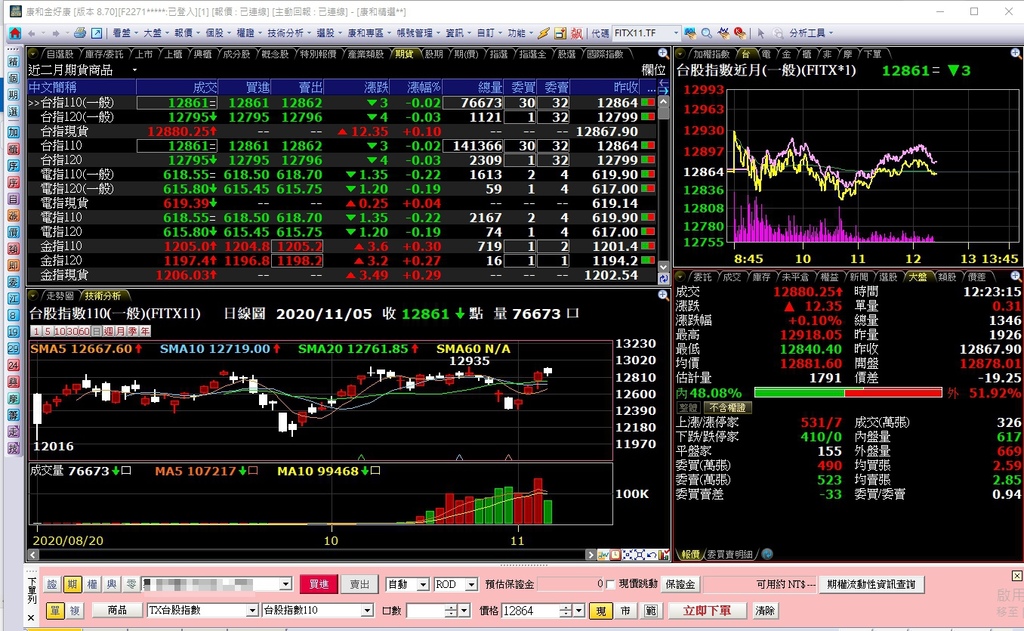
Task: Zoom the market summary panel with magnifier icon
Action: tap(1016, 276)
